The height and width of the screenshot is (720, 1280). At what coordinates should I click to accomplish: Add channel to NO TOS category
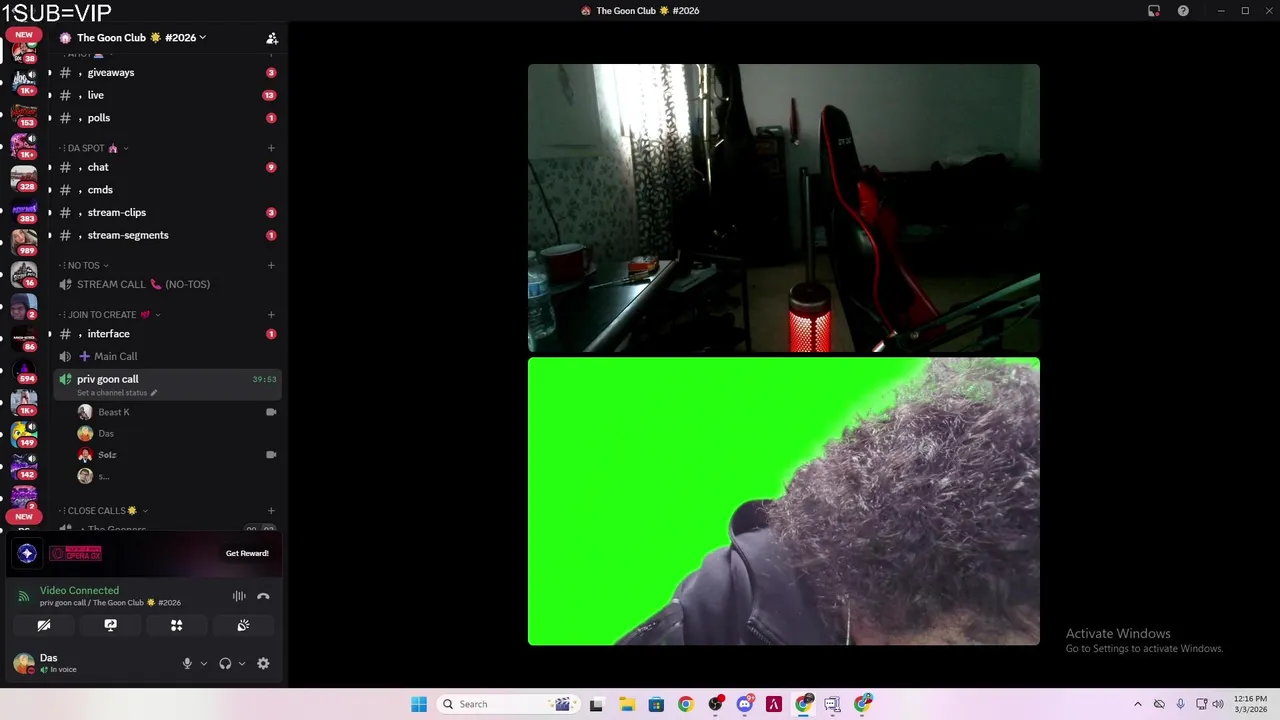(x=271, y=265)
